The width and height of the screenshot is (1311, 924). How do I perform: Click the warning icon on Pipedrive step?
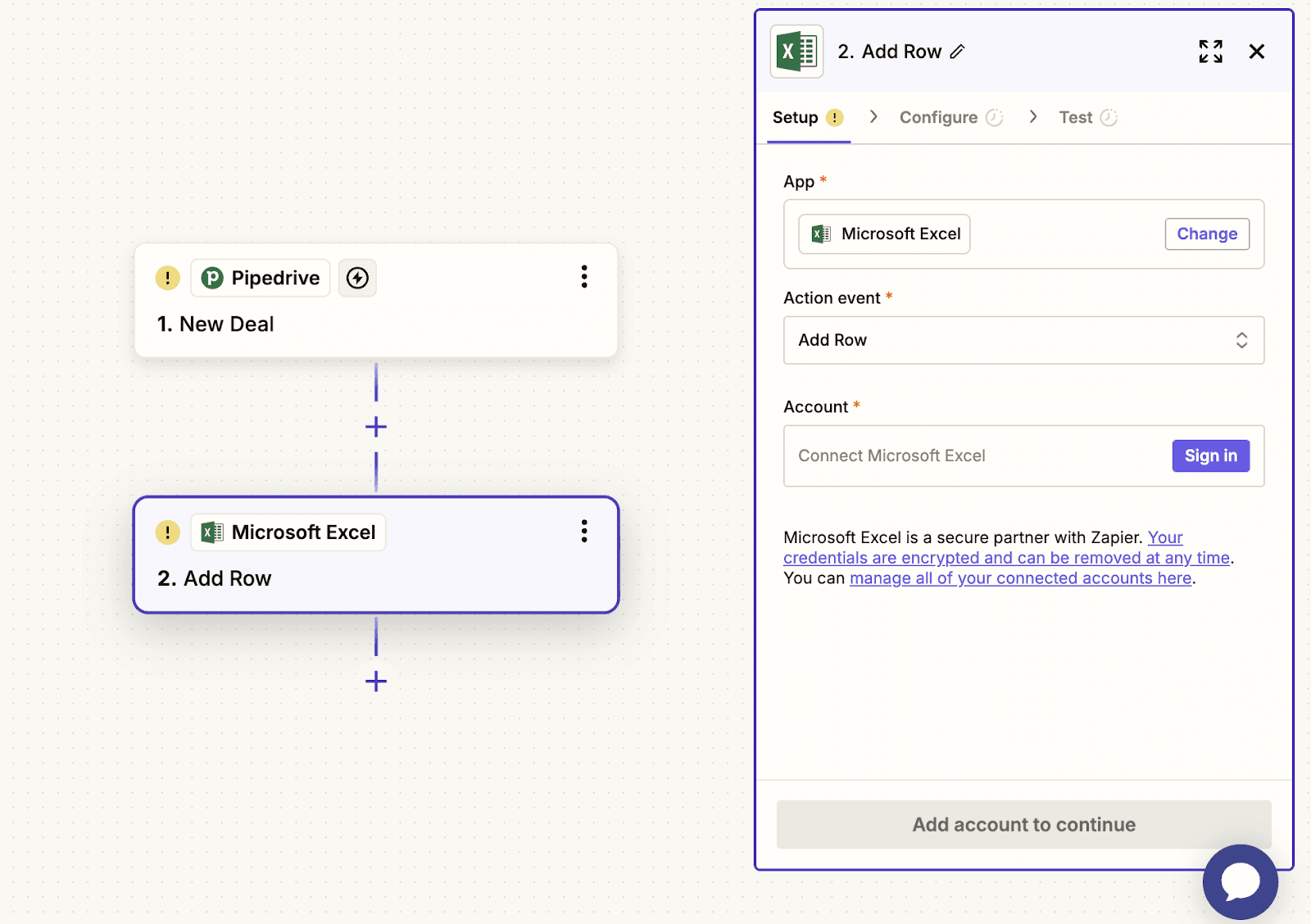click(x=168, y=278)
